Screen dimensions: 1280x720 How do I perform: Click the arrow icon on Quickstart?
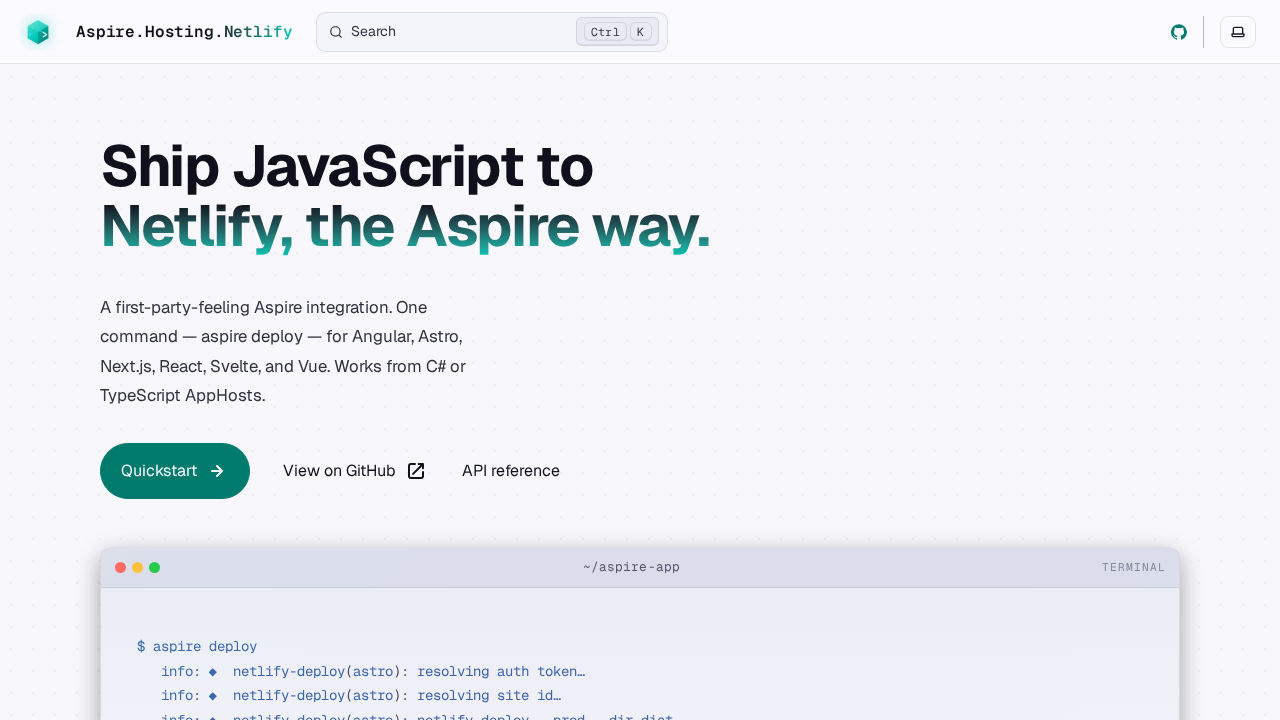(x=217, y=471)
